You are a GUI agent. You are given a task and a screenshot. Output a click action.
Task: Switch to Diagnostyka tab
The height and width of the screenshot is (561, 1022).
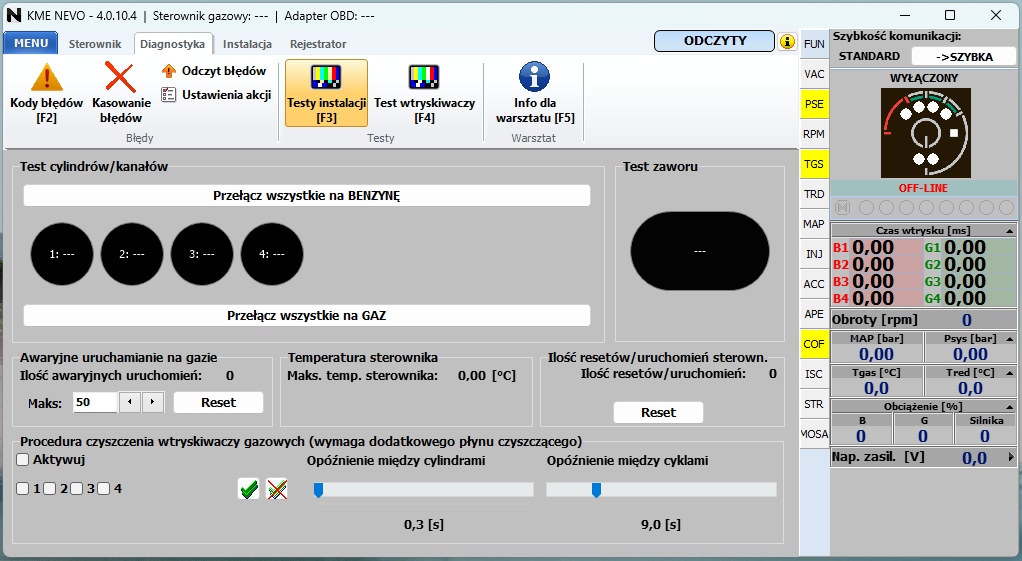click(173, 44)
